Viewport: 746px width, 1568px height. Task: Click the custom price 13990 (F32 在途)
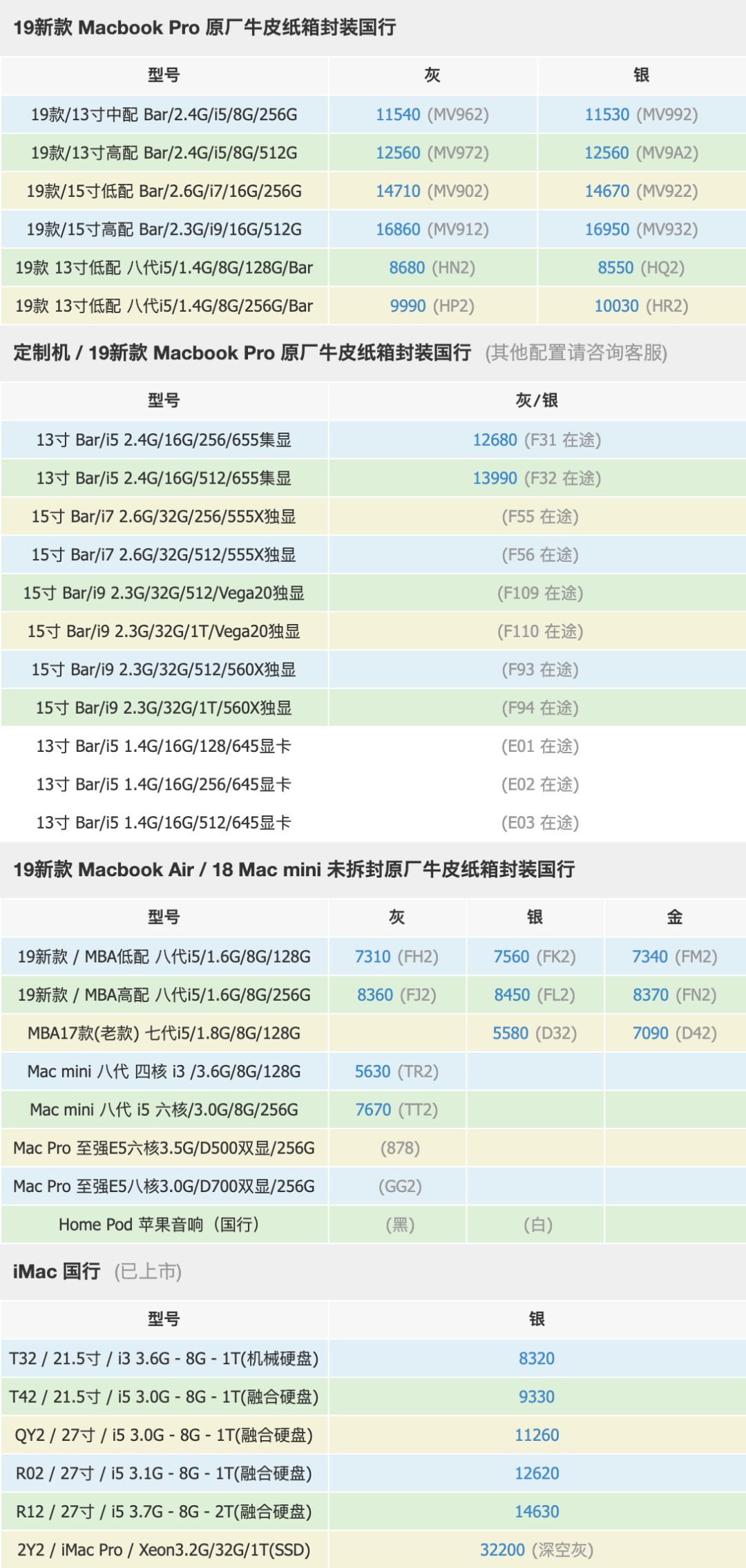537,478
